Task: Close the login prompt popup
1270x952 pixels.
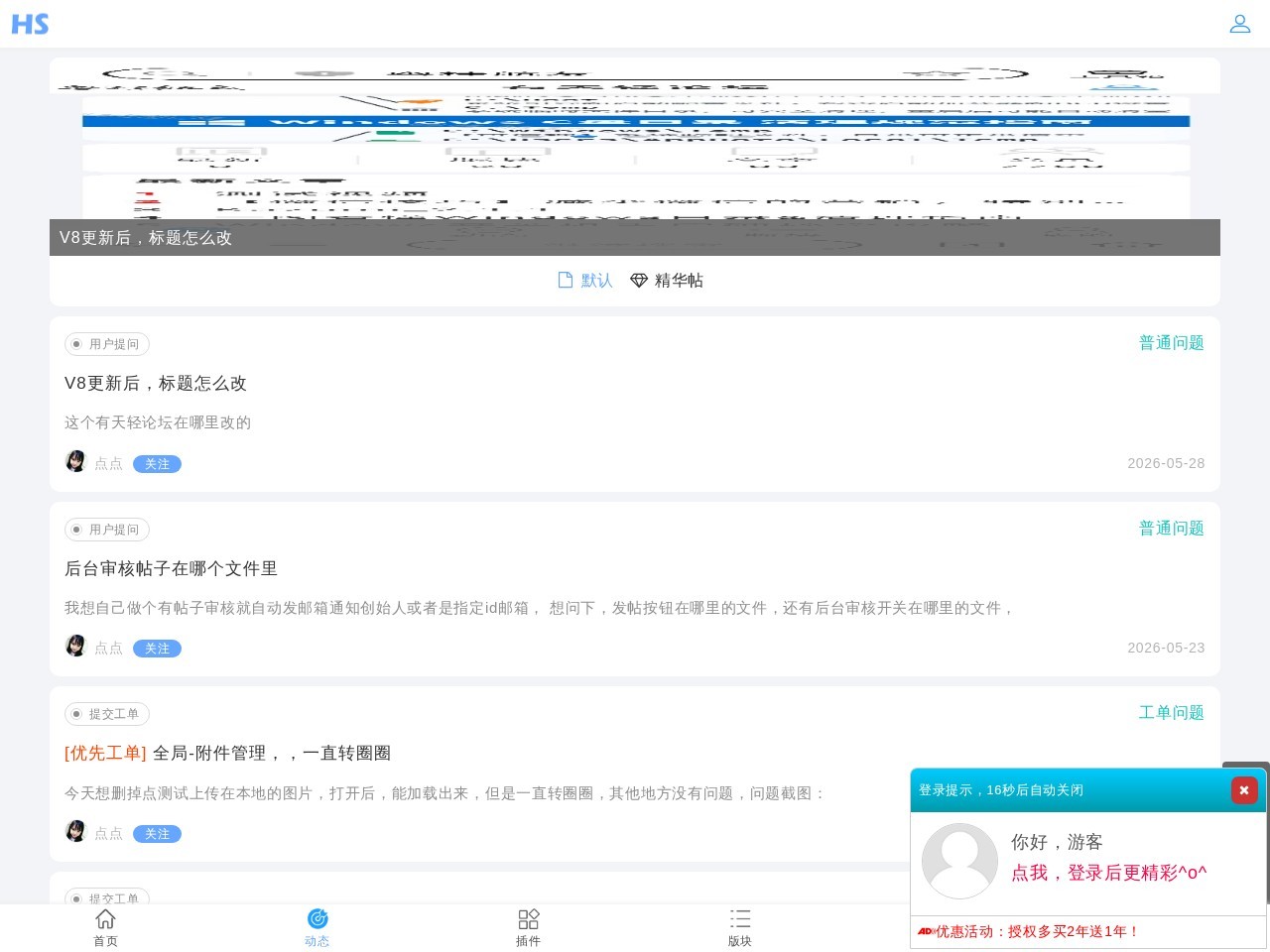Action: 1244,790
